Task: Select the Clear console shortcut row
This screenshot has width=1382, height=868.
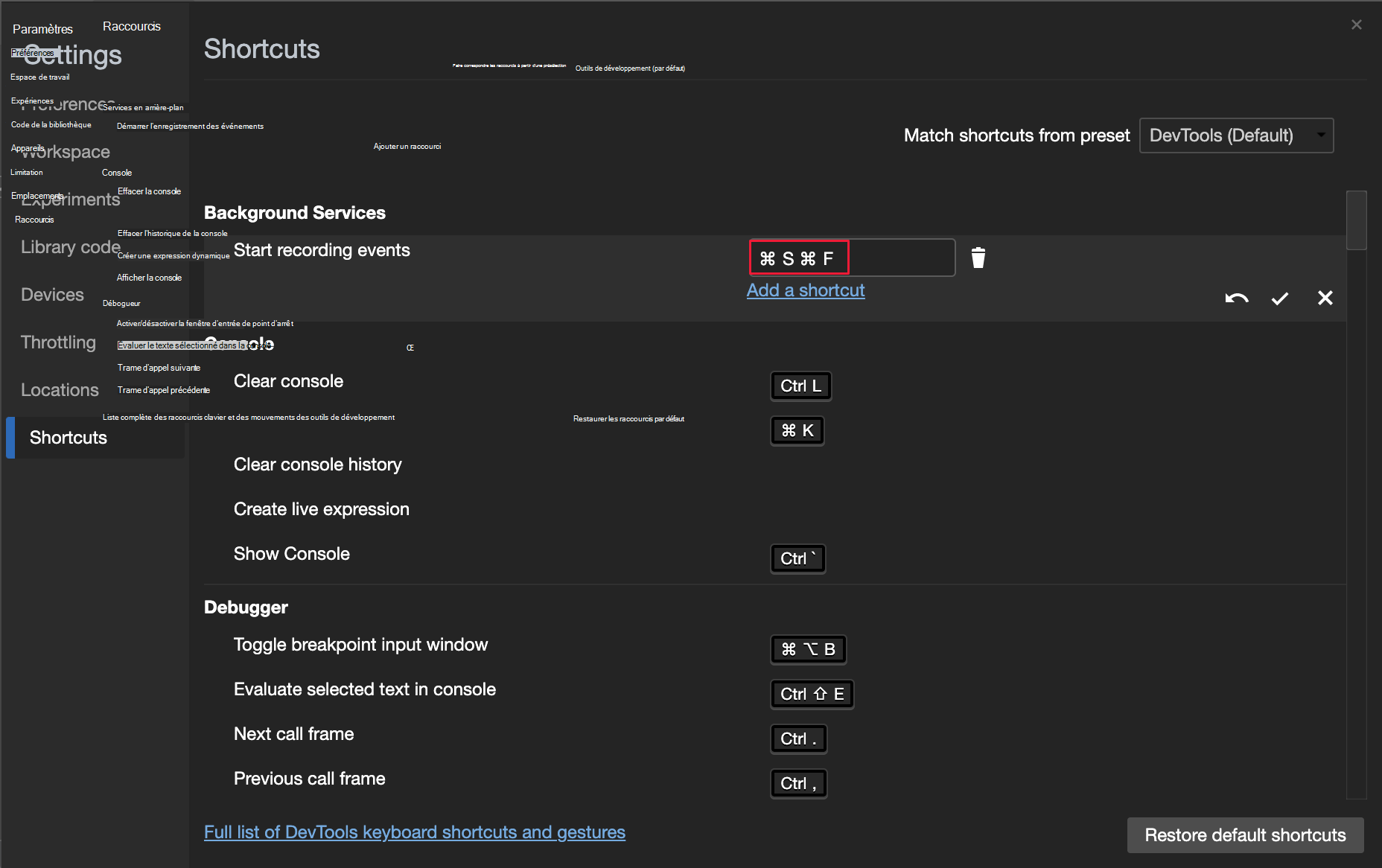Action: [x=775, y=408]
